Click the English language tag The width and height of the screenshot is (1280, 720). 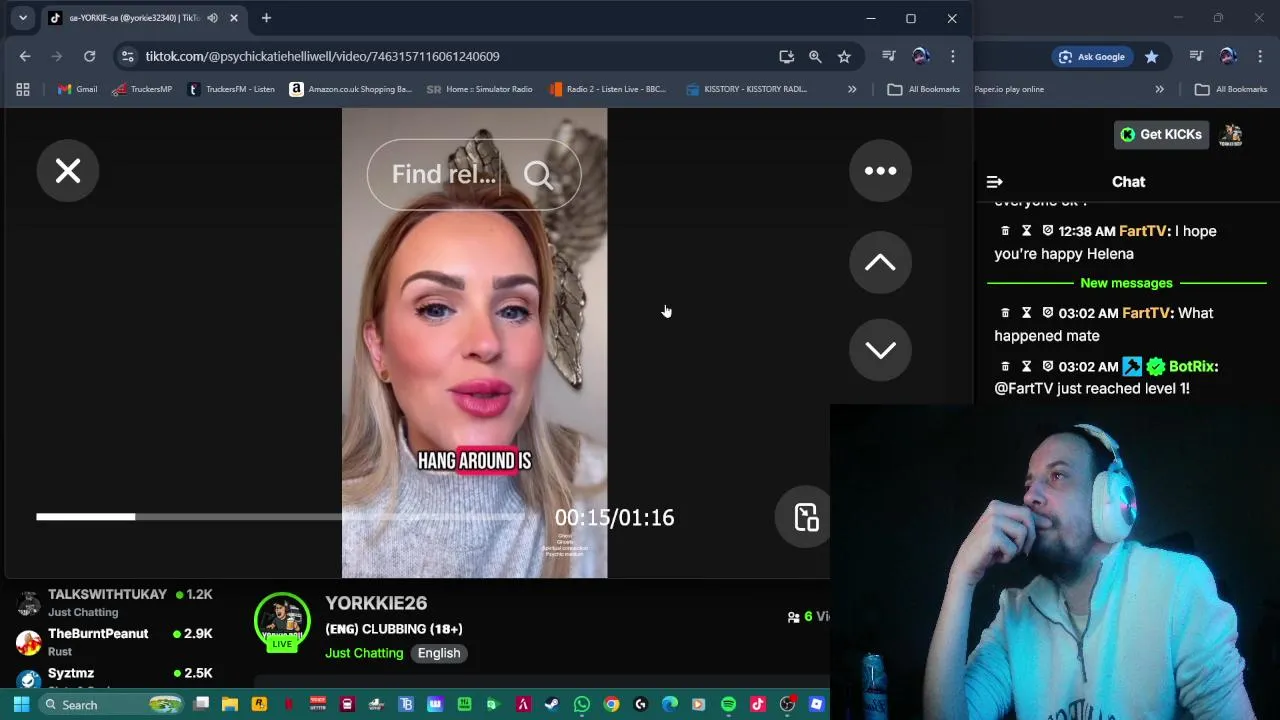(x=439, y=653)
